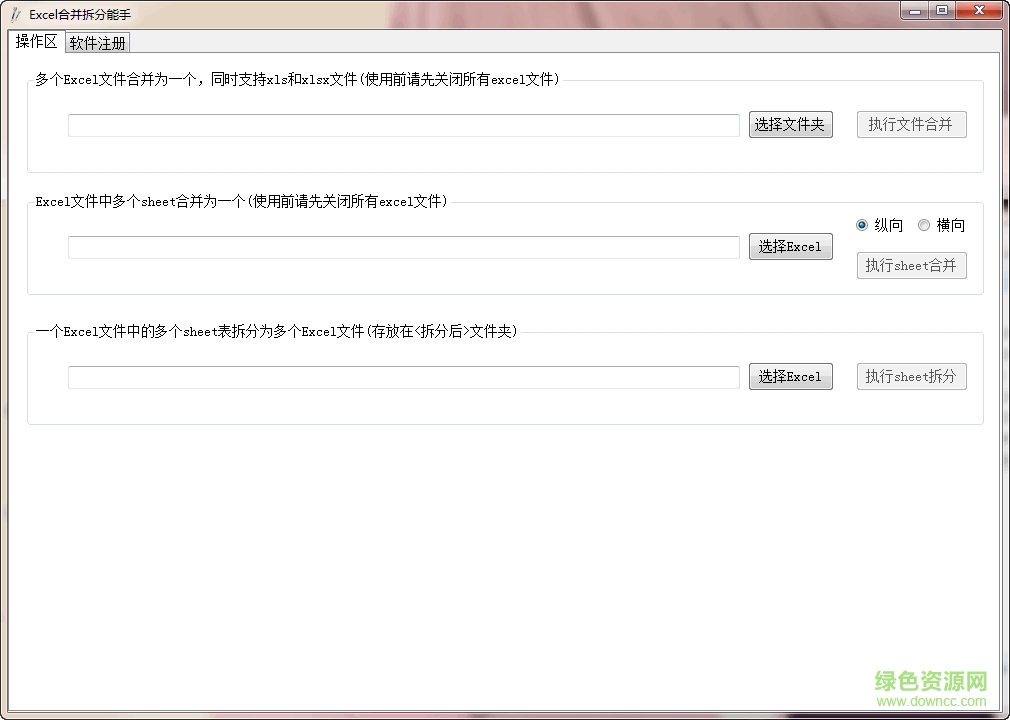Switch to the 操作区 tab
The image size is (1010, 720).
coord(36,41)
